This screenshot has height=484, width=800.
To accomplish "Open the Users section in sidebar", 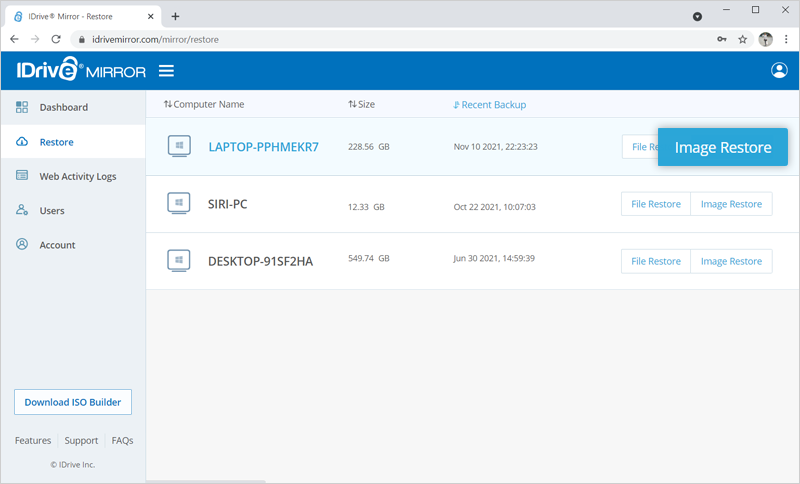I will 52,211.
